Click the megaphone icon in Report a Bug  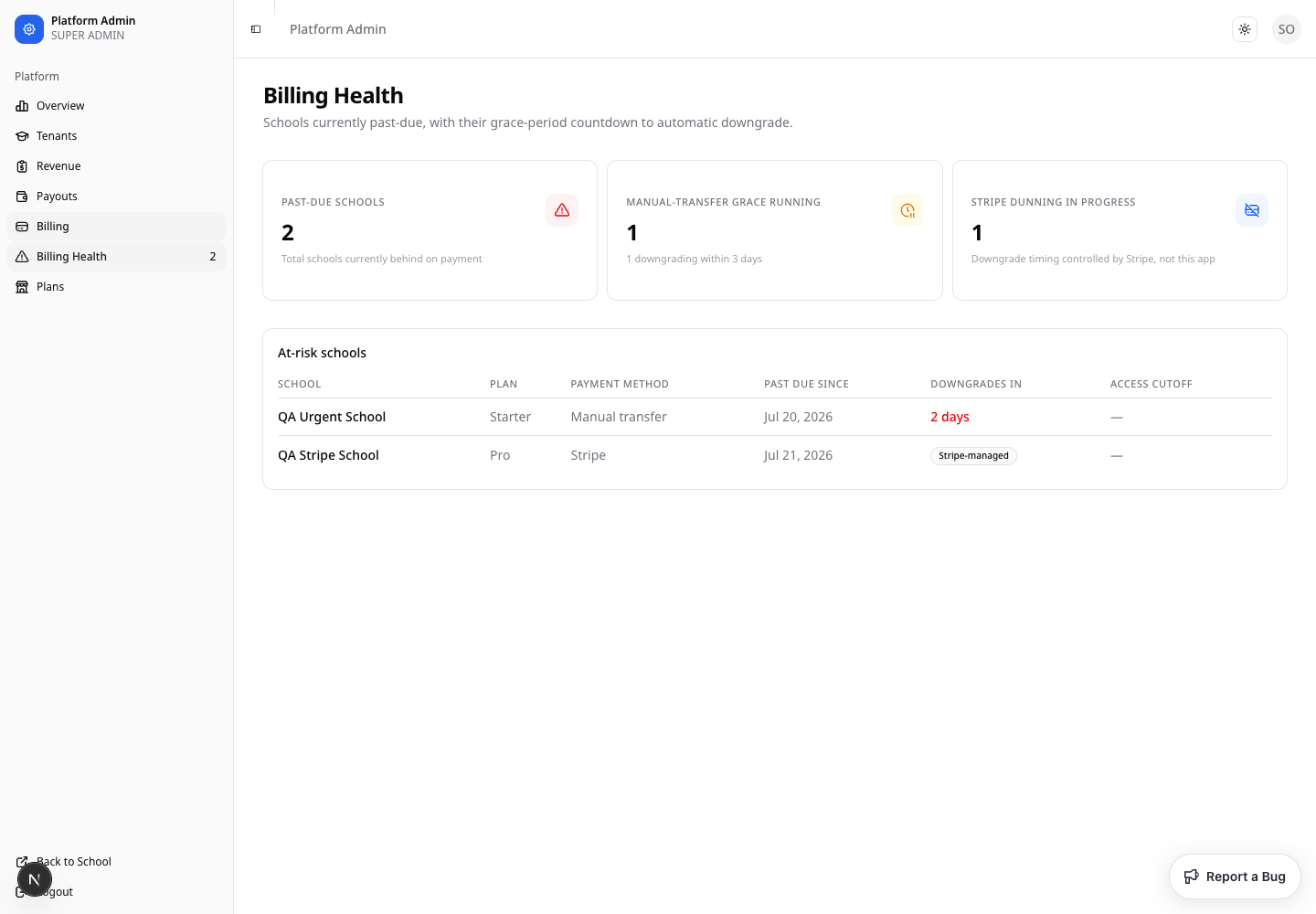(x=1192, y=877)
